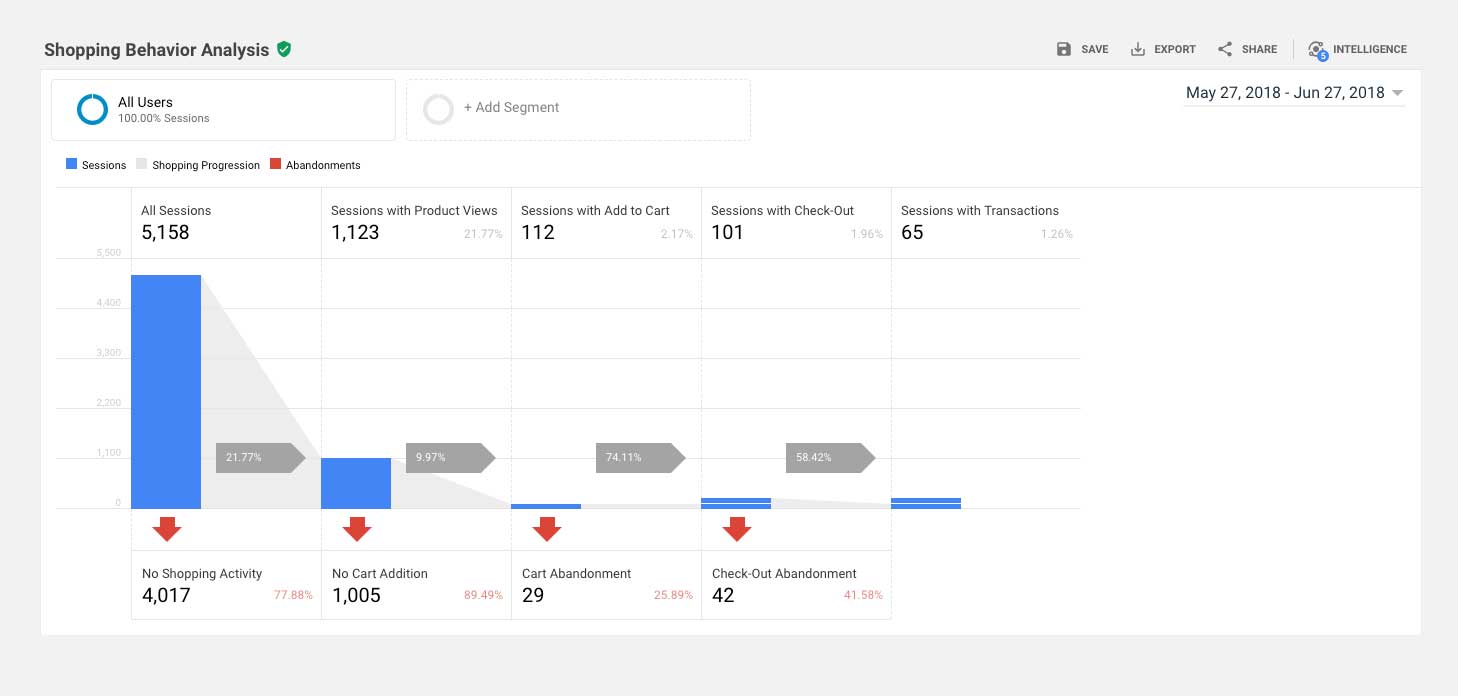Select the All Users segment
Viewport: 1458px width, 696px height.
tap(223, 109)
